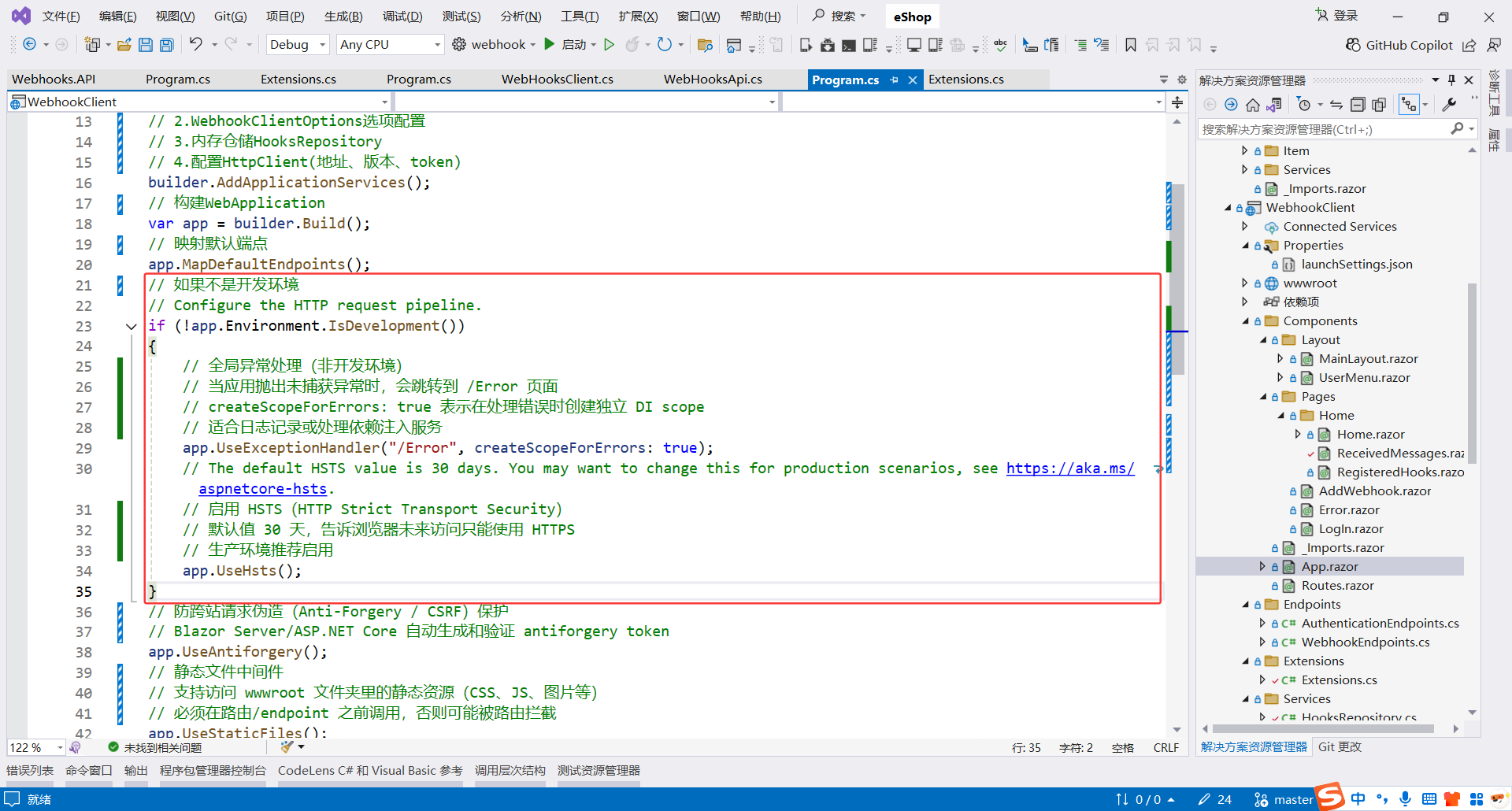Click the 登录 sign-in button
The height and width of the screenshot is (811, 1512).
[1336, 16]
